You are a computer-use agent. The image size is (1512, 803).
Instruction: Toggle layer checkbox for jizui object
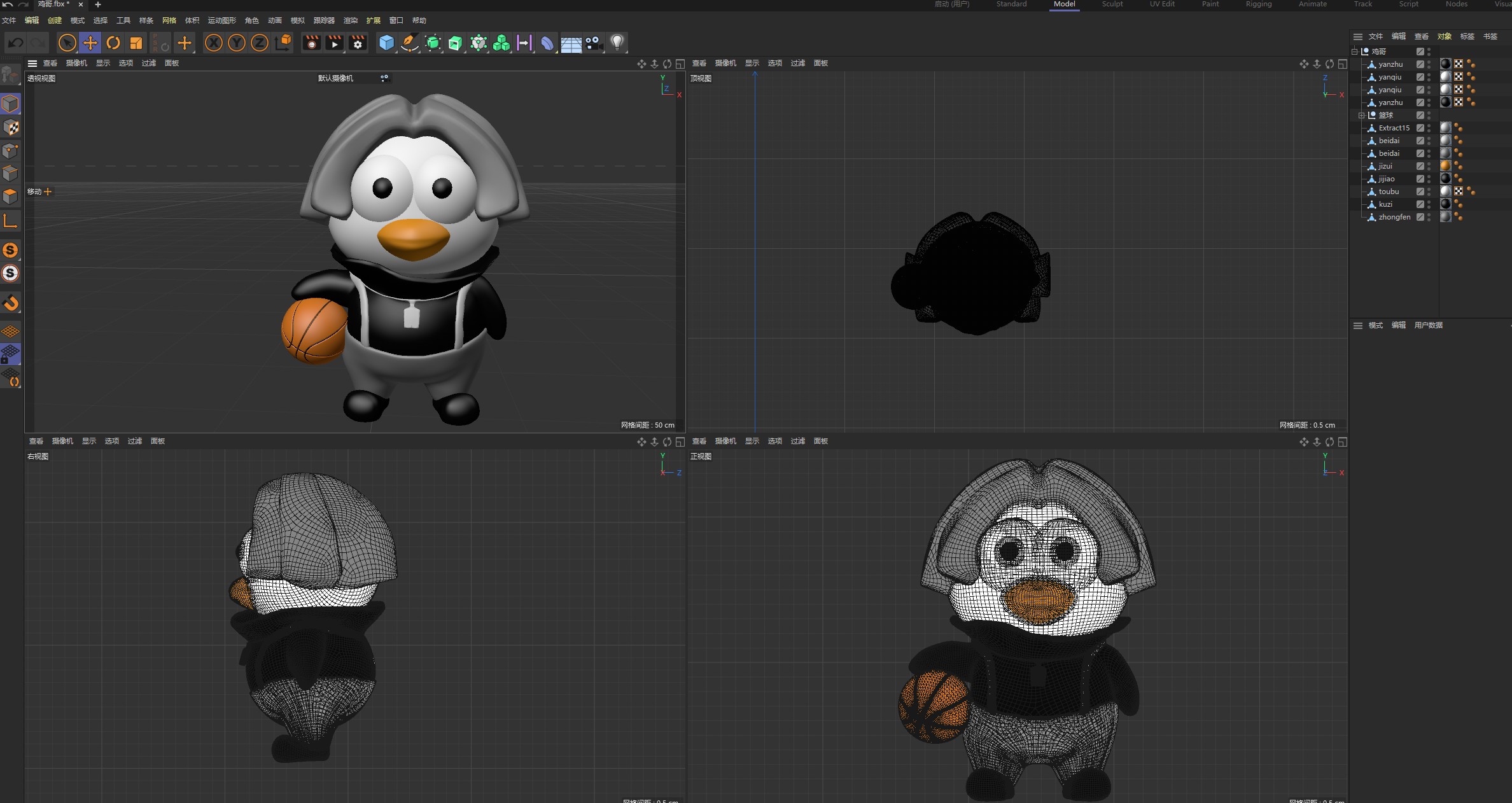click(x=1420, y=166)
